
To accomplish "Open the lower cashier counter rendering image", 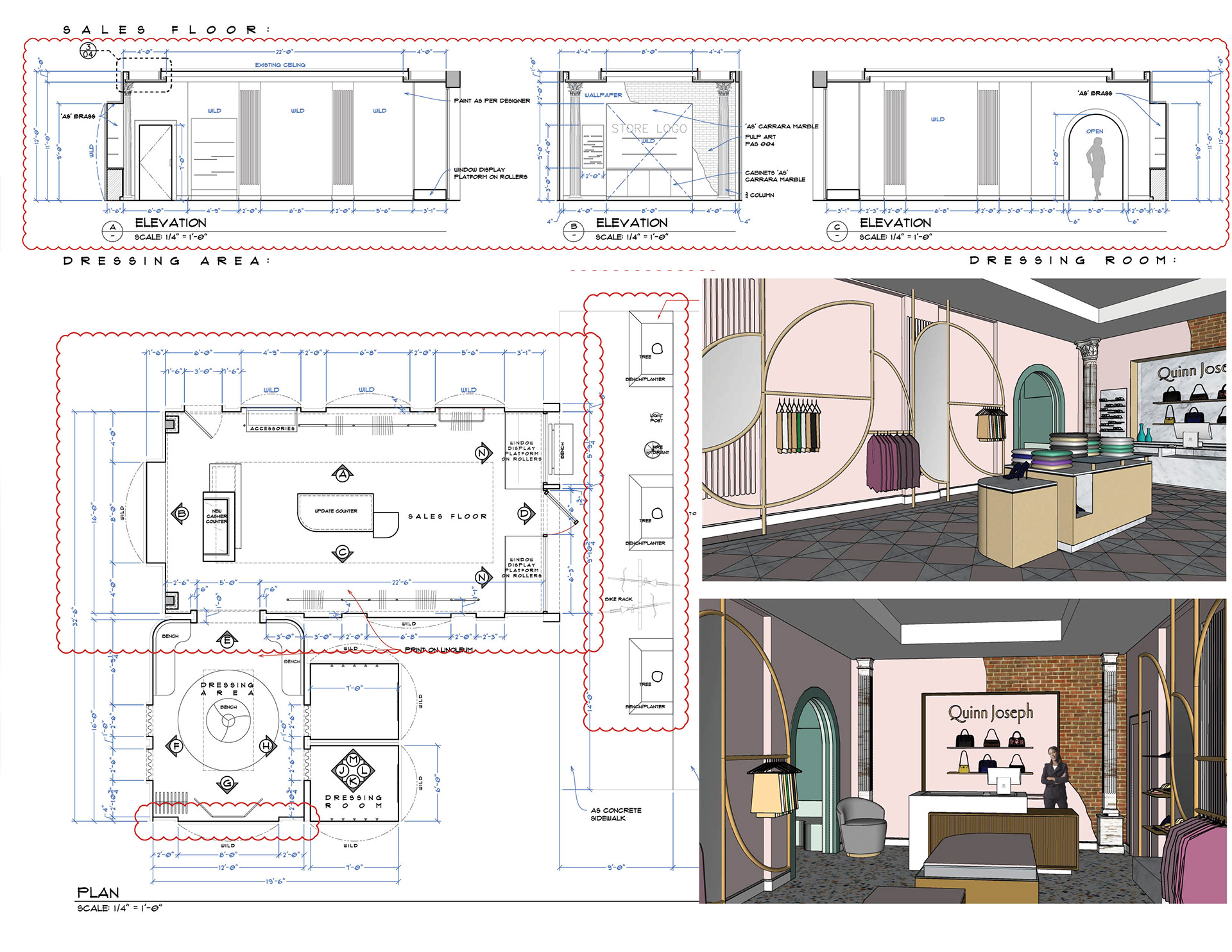I will click(x=963, y=751).
